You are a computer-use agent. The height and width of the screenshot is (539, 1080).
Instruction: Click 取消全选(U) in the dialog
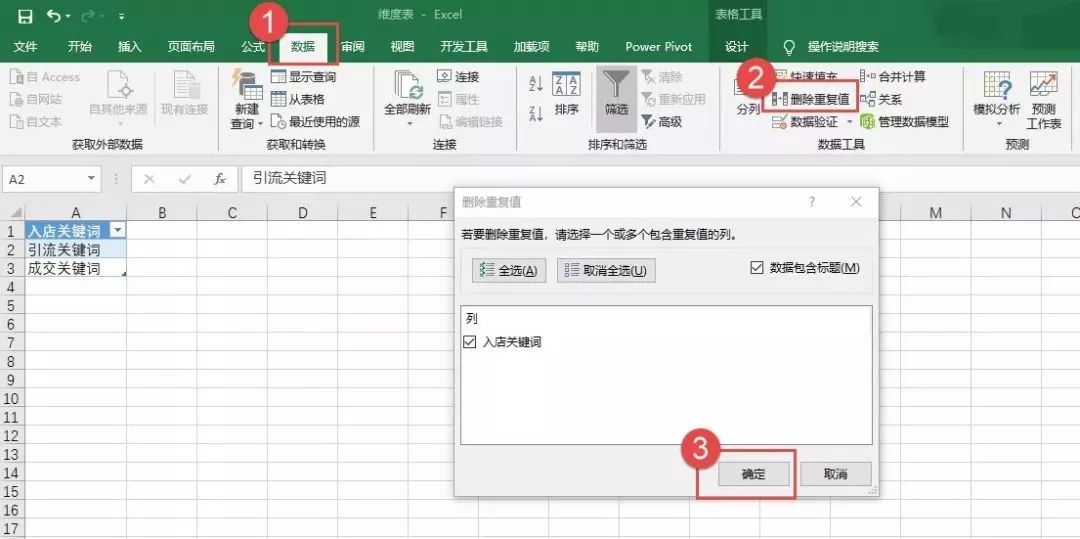pos(606,271)
